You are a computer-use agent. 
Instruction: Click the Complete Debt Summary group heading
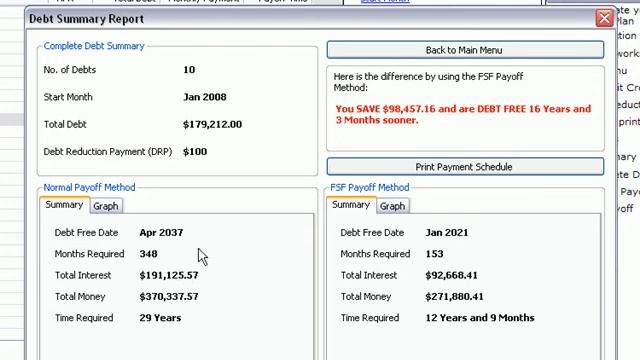pyautogui.click(x=94, y=46)
